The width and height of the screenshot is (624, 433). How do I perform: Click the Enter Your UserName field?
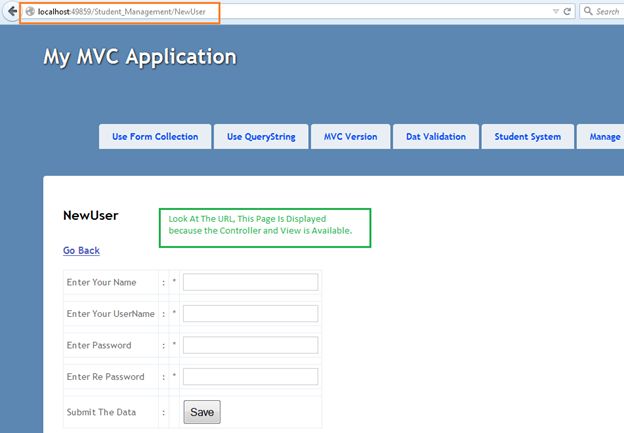pos(250,314)
